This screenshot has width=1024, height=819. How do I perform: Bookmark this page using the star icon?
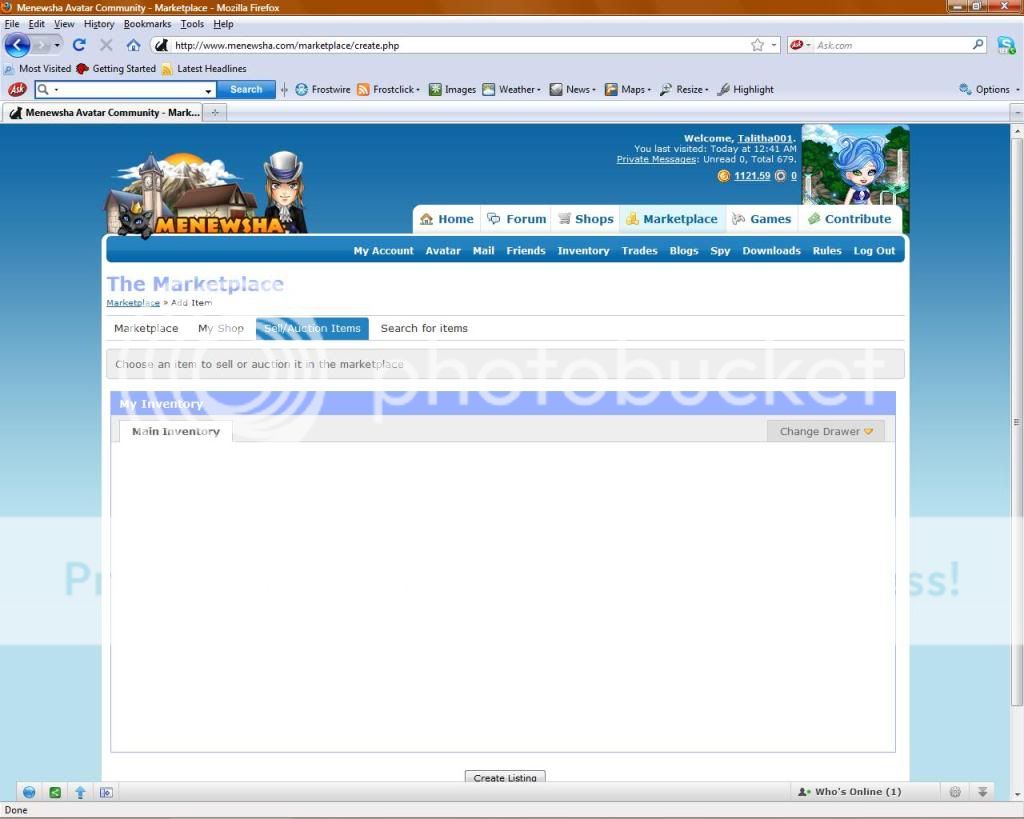(757, 45)
